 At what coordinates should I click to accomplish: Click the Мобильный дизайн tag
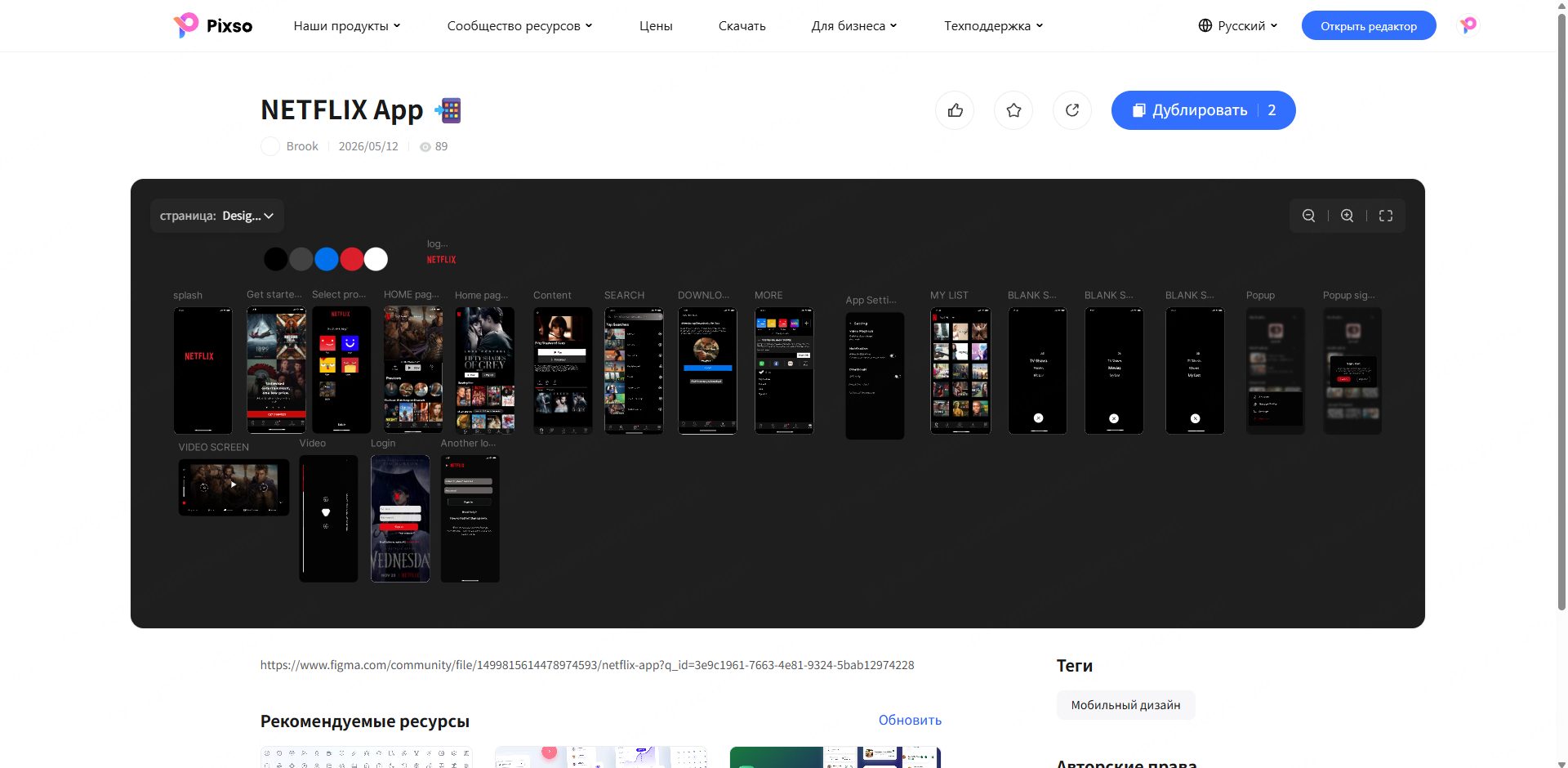click(1125, 705)
